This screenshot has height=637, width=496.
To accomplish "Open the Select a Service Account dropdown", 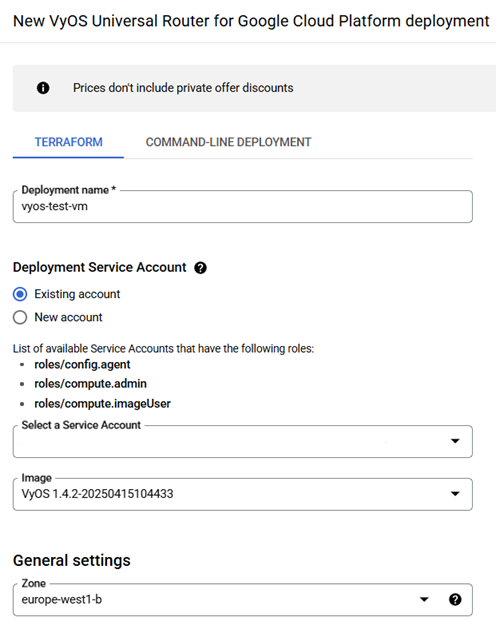I will 243,441.
